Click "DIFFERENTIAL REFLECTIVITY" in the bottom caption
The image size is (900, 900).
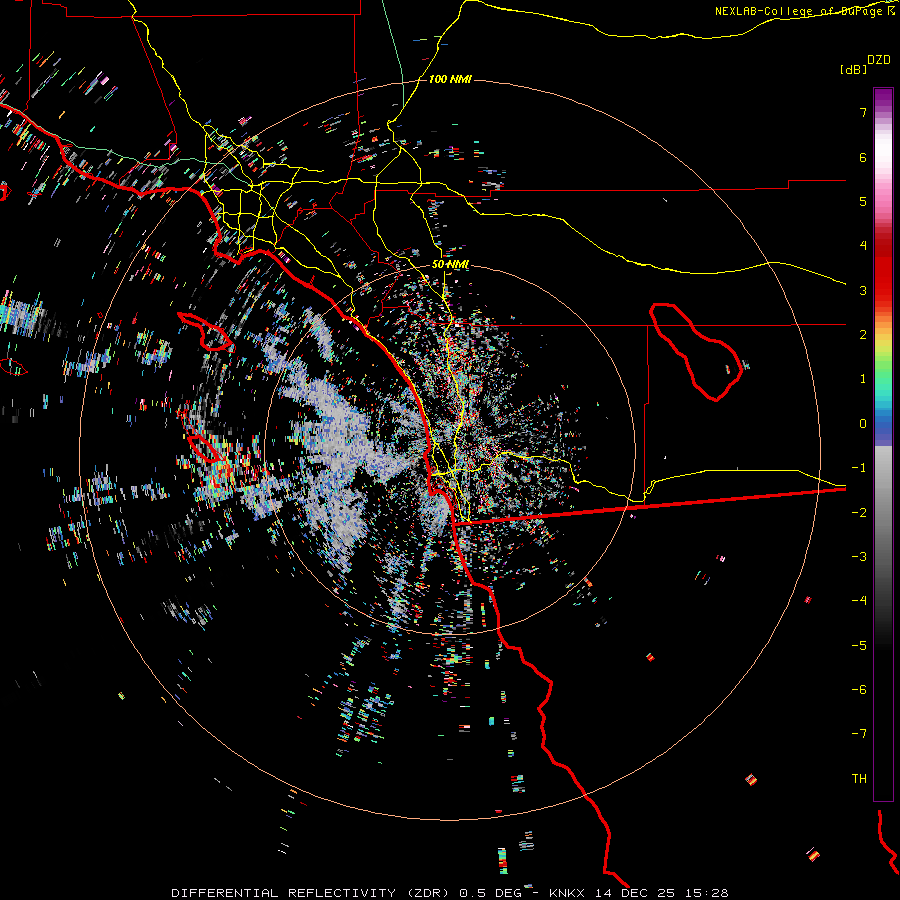[x=284, y=893]
